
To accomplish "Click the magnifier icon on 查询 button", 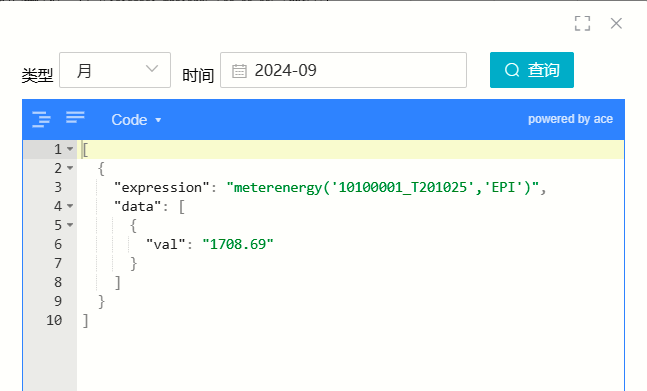I will coord(512,70).
